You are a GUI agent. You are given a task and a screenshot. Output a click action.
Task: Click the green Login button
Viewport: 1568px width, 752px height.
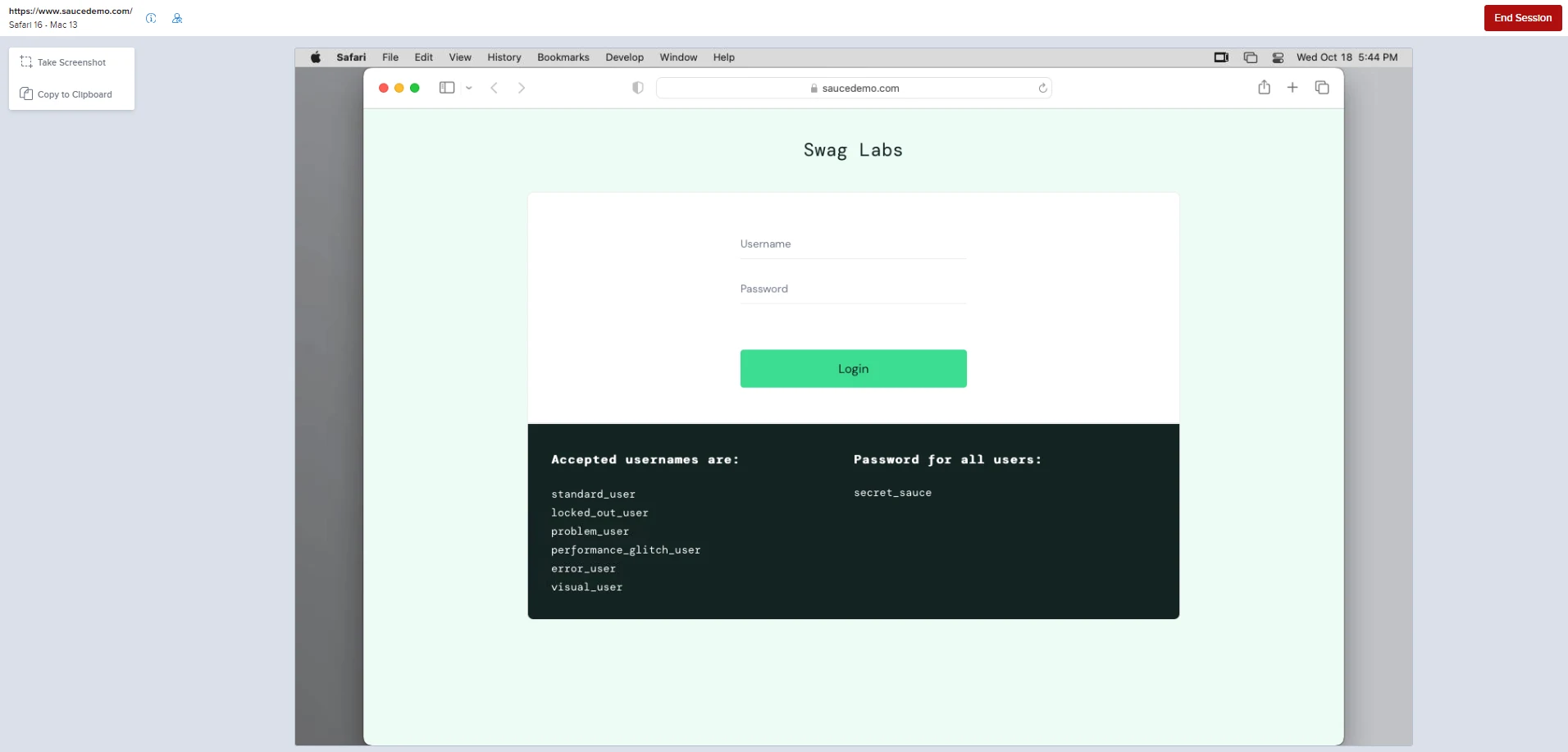(x=853, y=368)
